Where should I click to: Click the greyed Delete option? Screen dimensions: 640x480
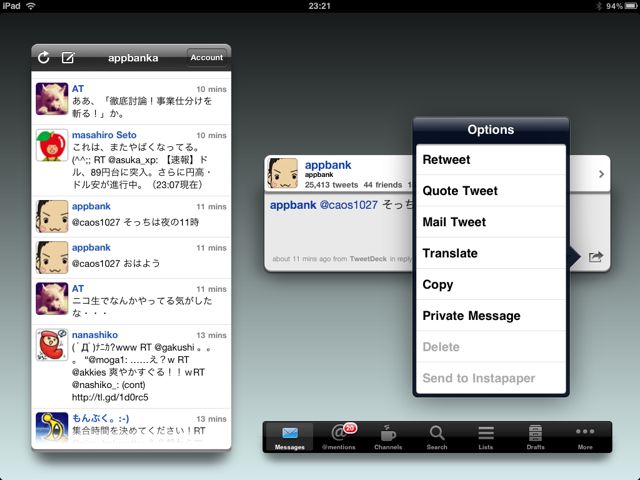coord(491,347)
